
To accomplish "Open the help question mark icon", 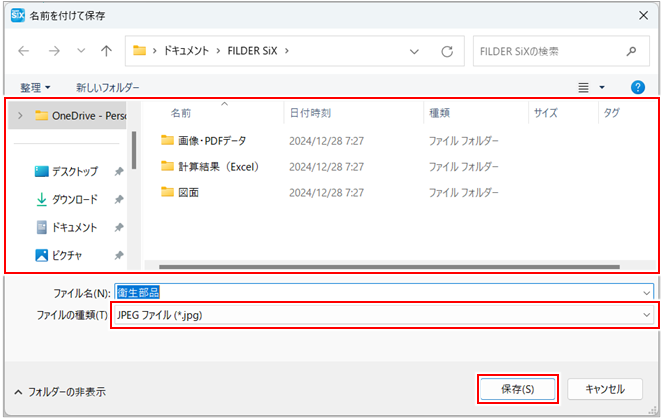I will pyautogui.click(x=638, y=87).
